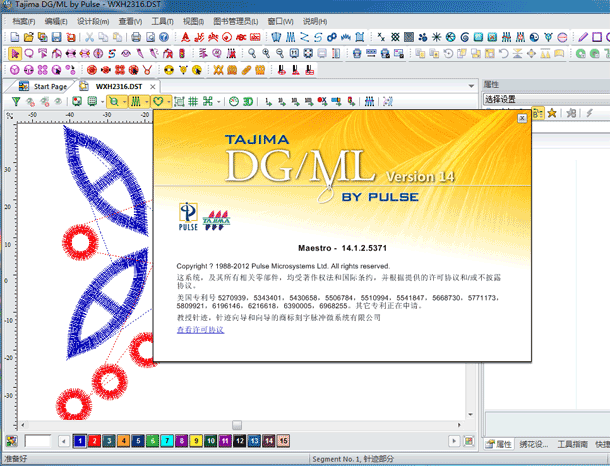Click the color palette icon at bottom left

(12, 441)
